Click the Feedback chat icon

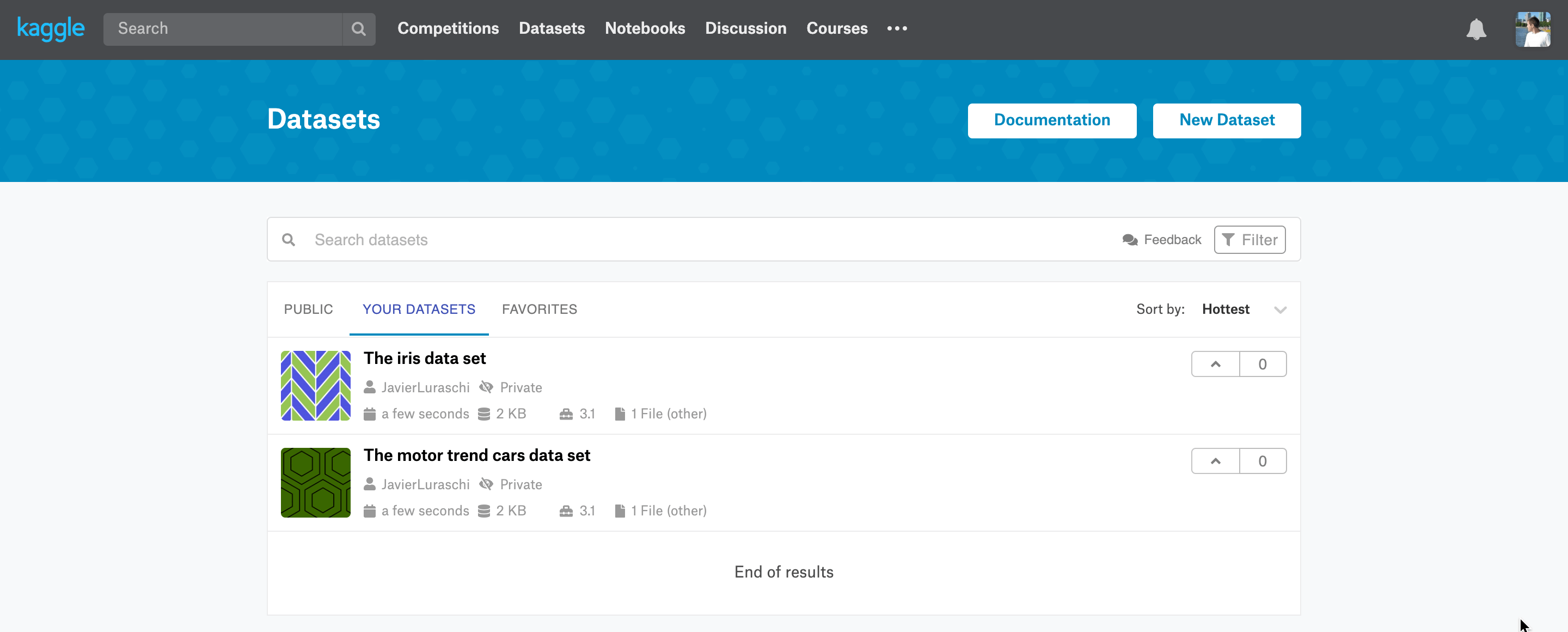(x=1130, y=240)
